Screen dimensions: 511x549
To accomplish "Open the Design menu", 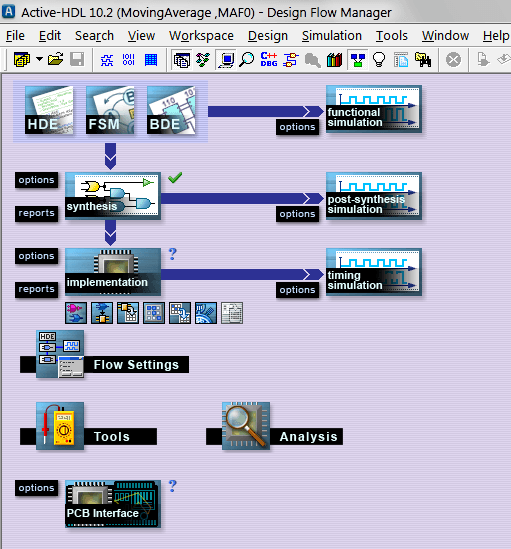I will click(x=268, y=36).
